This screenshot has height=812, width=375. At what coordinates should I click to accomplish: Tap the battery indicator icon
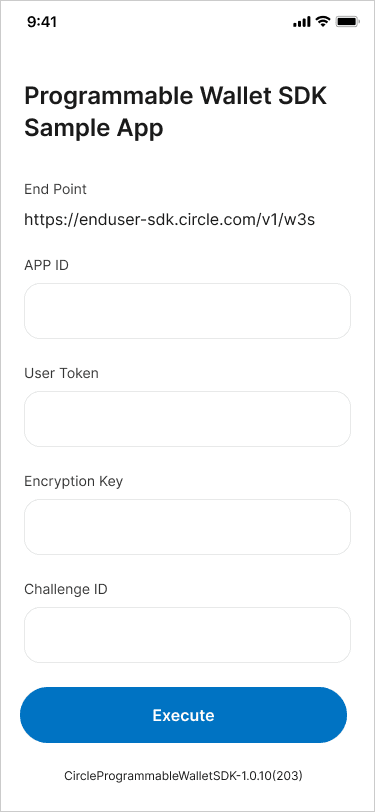point(347,22)
